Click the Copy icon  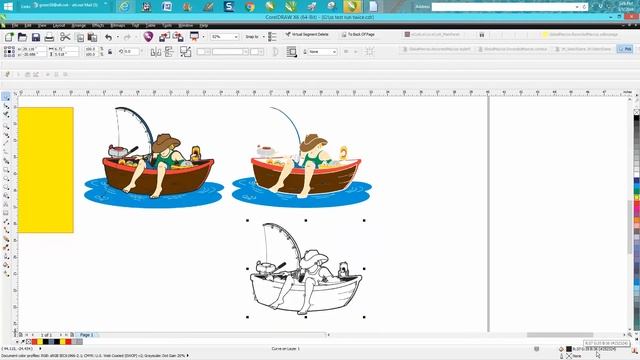80,38
